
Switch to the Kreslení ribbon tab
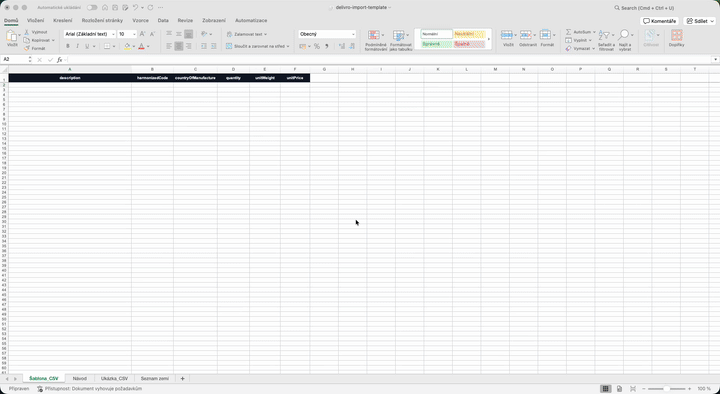point(62,21)
